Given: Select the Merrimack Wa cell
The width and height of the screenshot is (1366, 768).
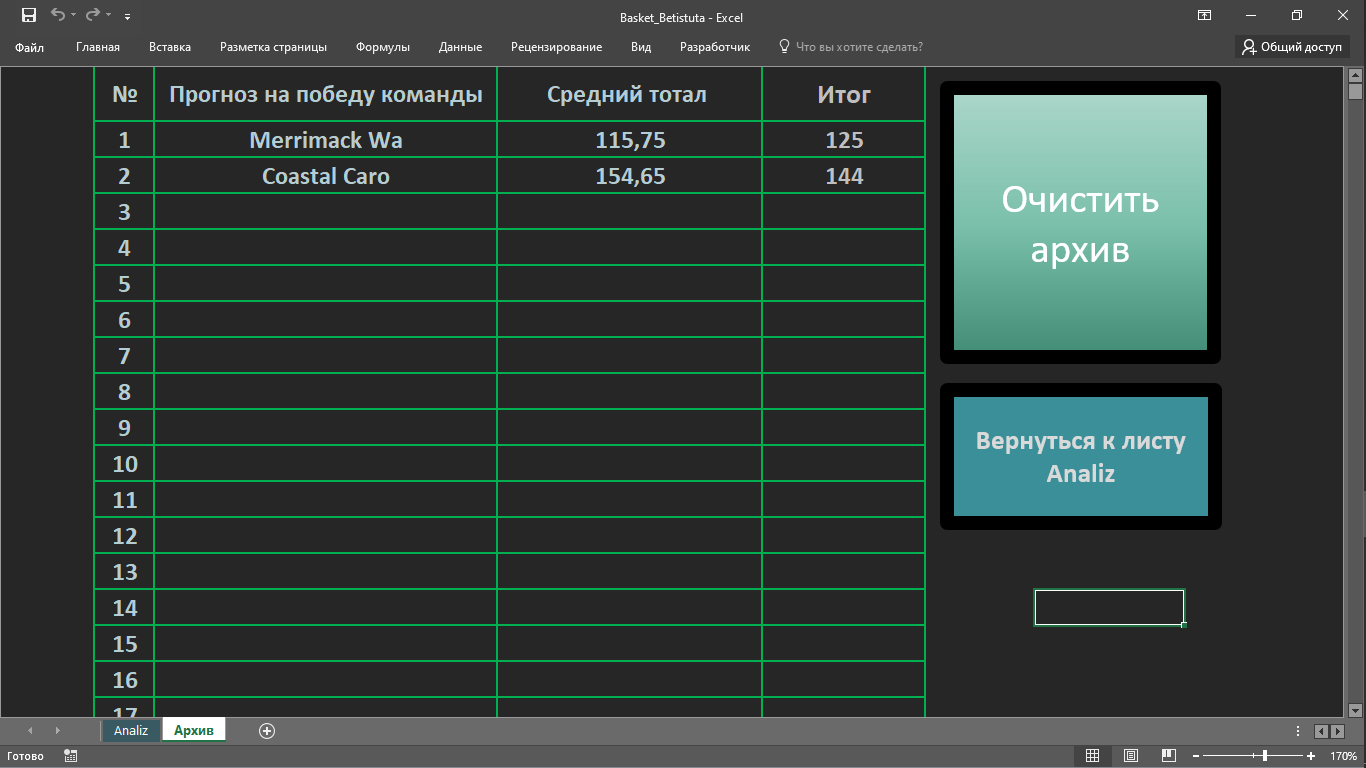Looking at the screenshot, I should (x=326, y=140).
